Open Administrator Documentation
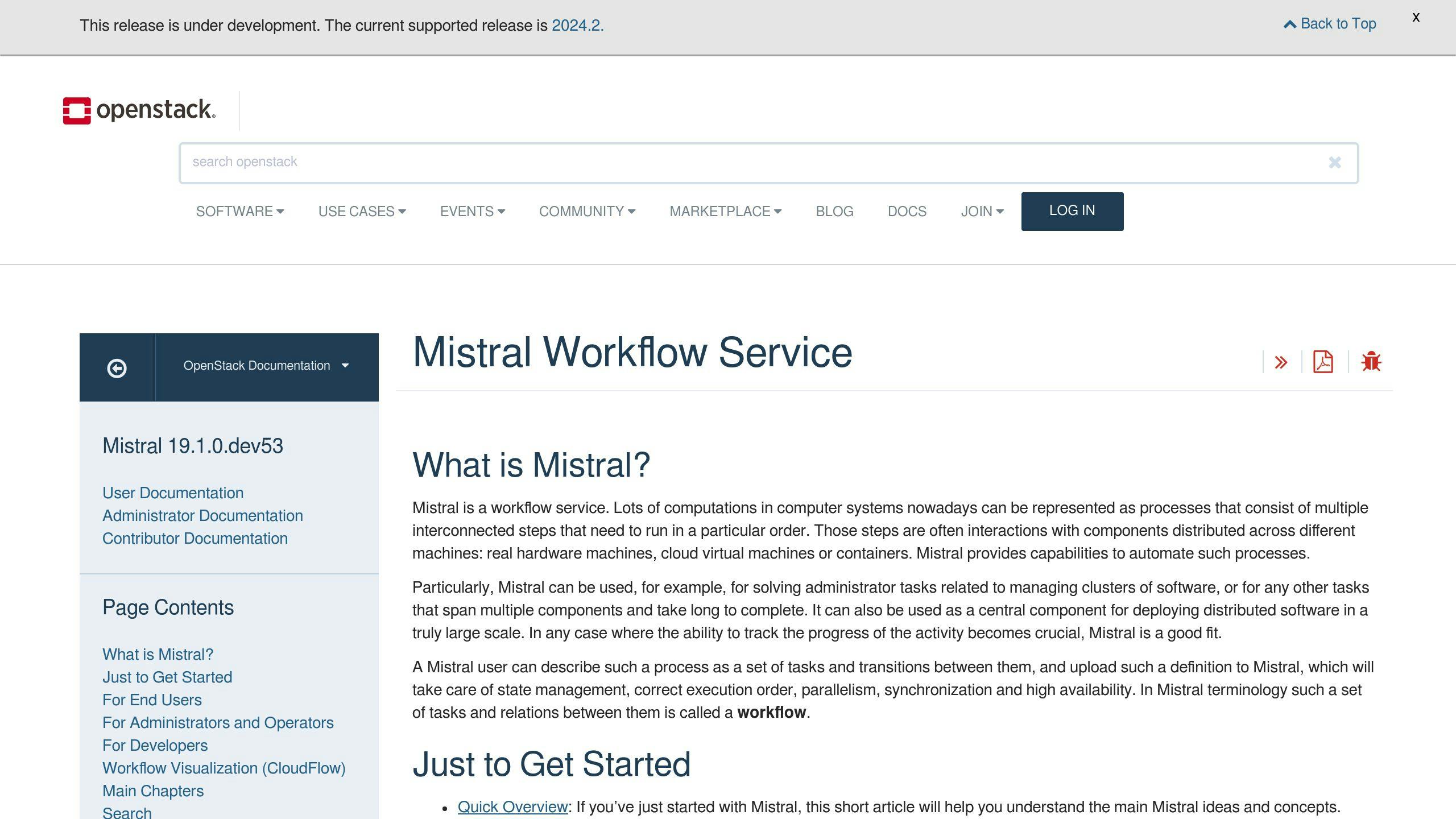Screen dimensions: 1456x819 pos(202,516)
